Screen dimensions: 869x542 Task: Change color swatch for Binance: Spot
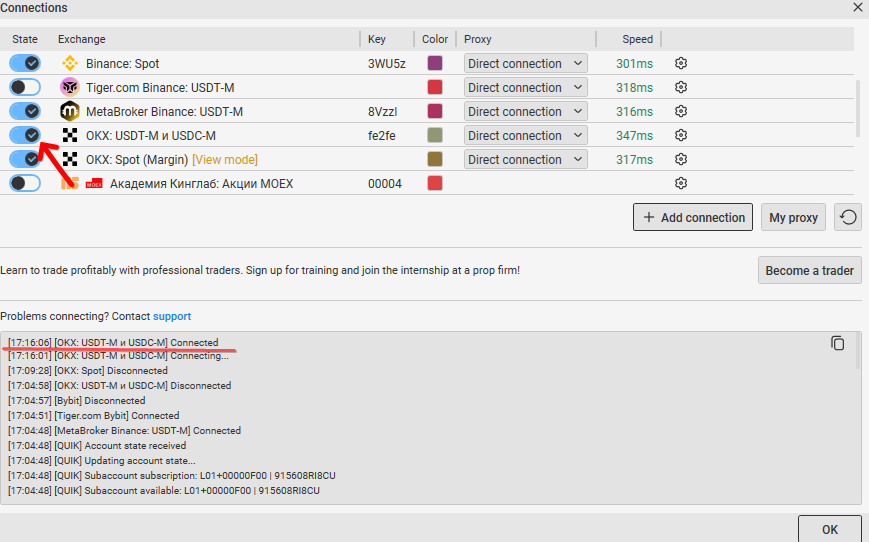[435, 63]
